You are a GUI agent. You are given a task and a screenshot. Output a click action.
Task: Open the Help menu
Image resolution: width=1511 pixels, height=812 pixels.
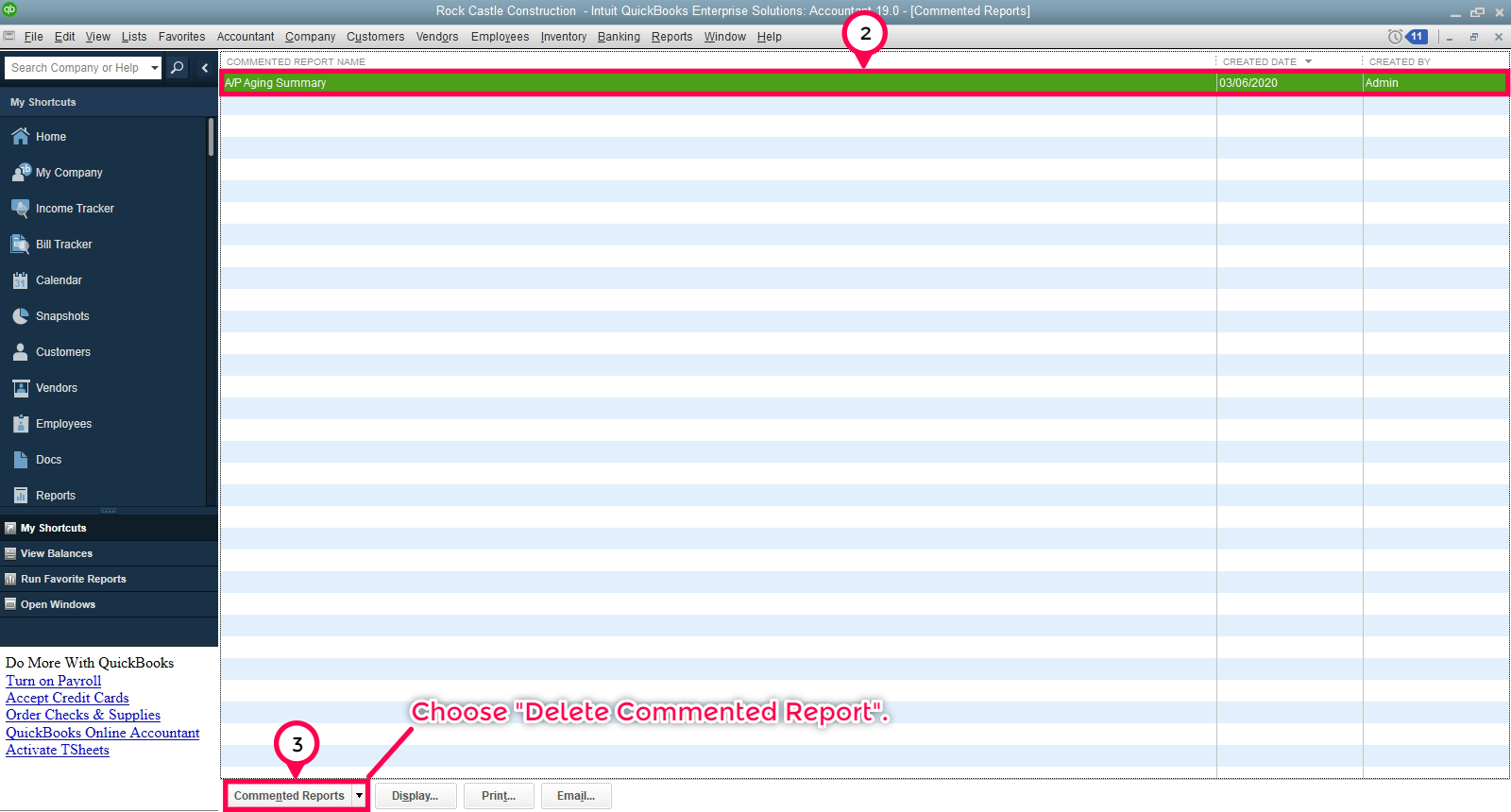pos(770,37)
